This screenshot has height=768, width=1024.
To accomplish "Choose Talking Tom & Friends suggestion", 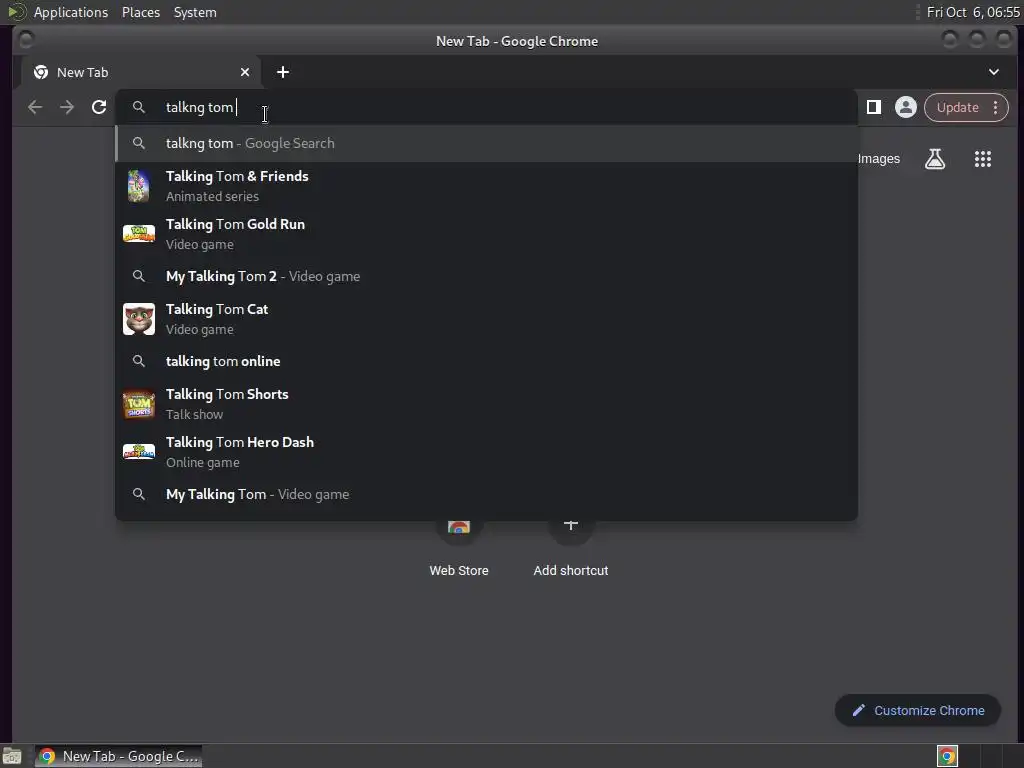I will tap(487, 186).
